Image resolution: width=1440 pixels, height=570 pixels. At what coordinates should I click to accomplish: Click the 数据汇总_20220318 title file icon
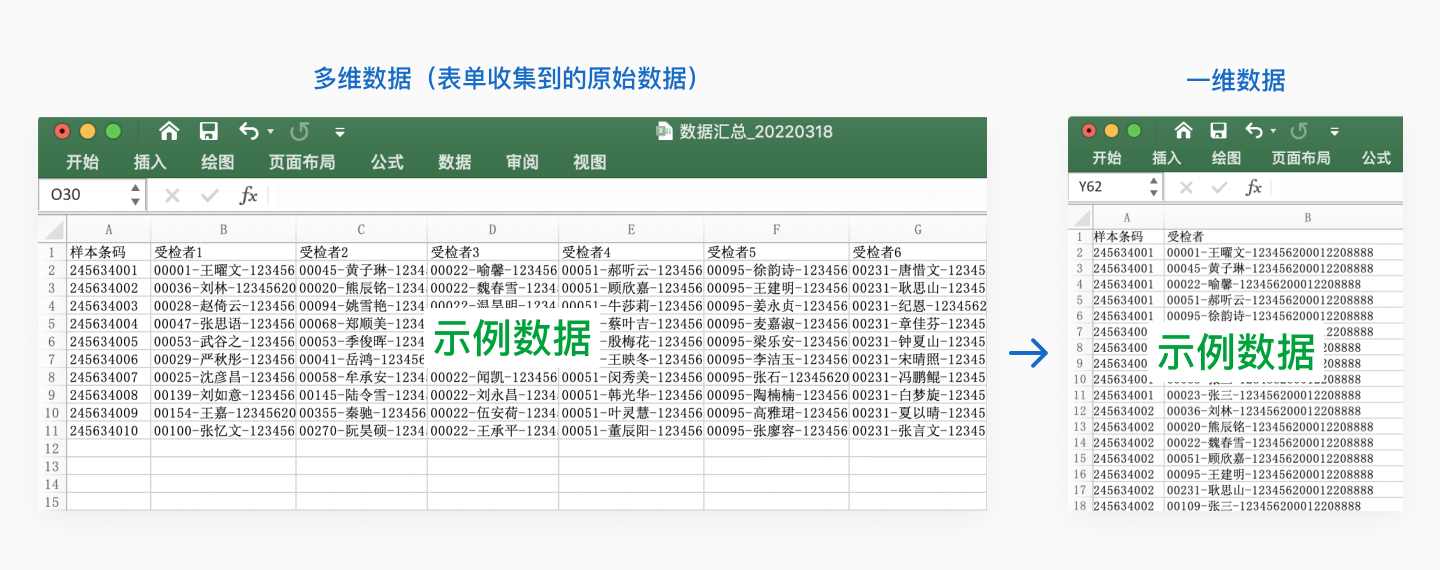[665, 131]
